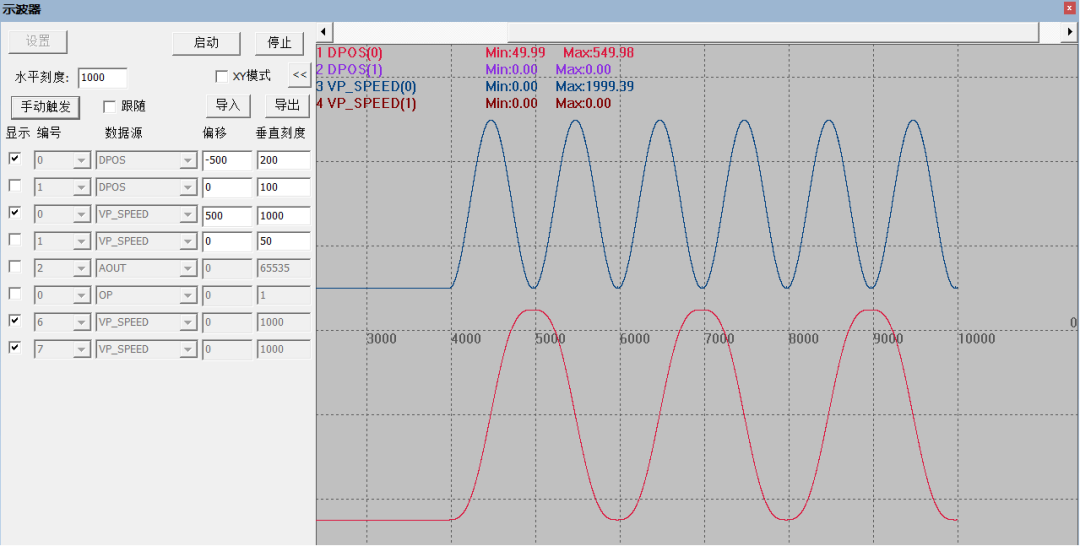The width and height of the screenshot is (1080, 546).
Task: Click the vertical scale field showing 200
Action: (x=284, y=160)
